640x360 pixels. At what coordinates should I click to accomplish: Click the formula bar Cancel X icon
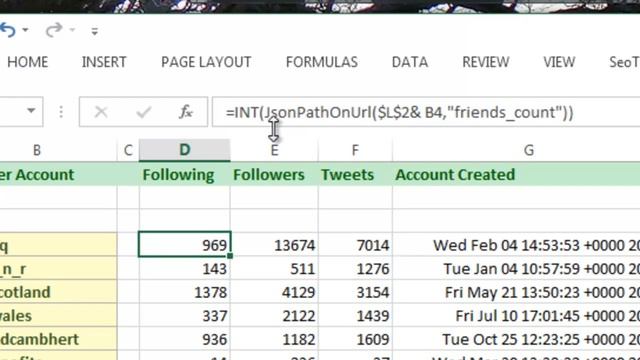pos(101,112)
